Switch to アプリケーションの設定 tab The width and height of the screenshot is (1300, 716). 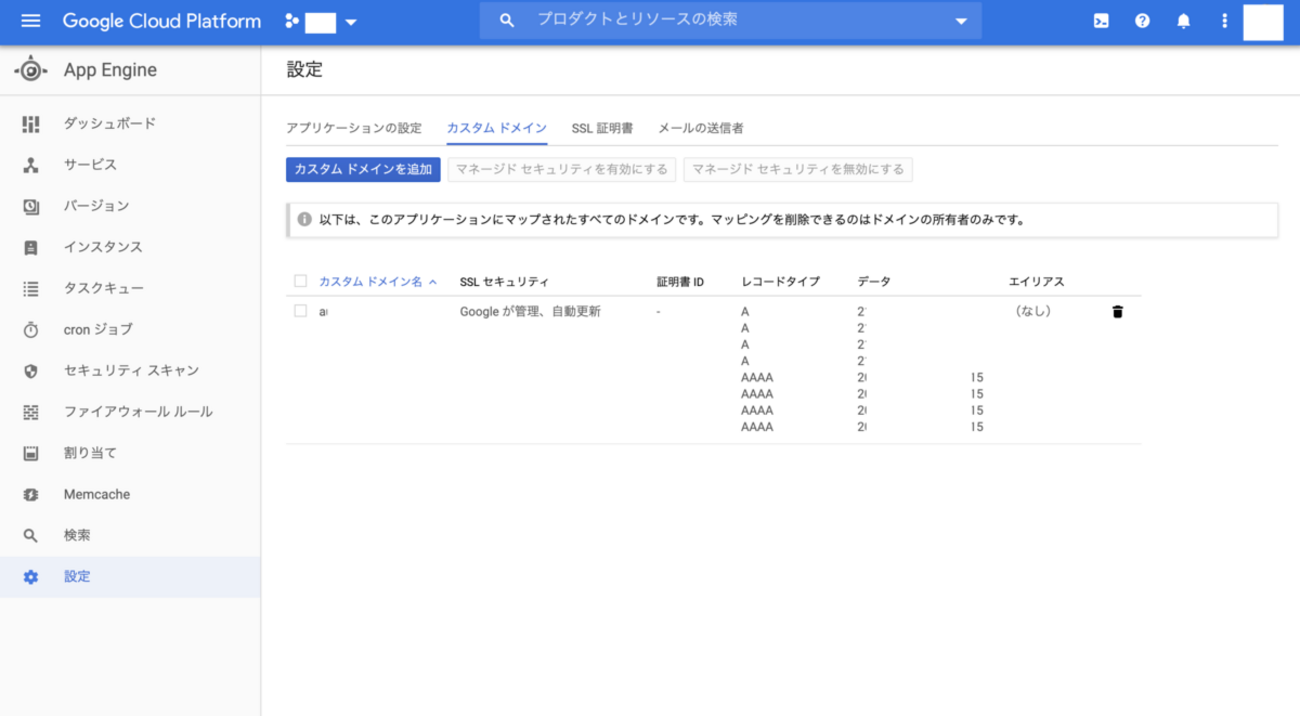pyautogui.click(x=354, y=128)
